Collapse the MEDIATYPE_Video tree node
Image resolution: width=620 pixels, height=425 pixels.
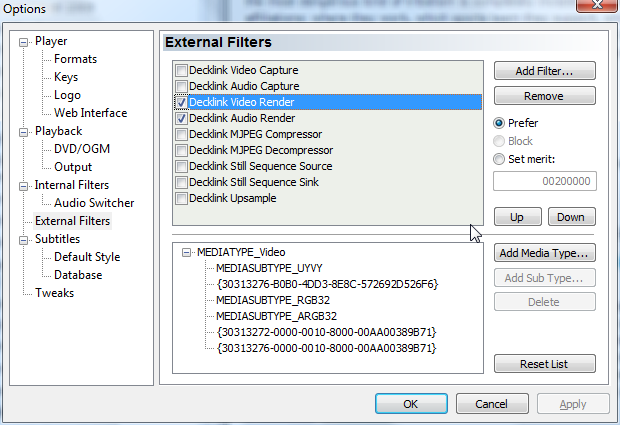point(187,253)
